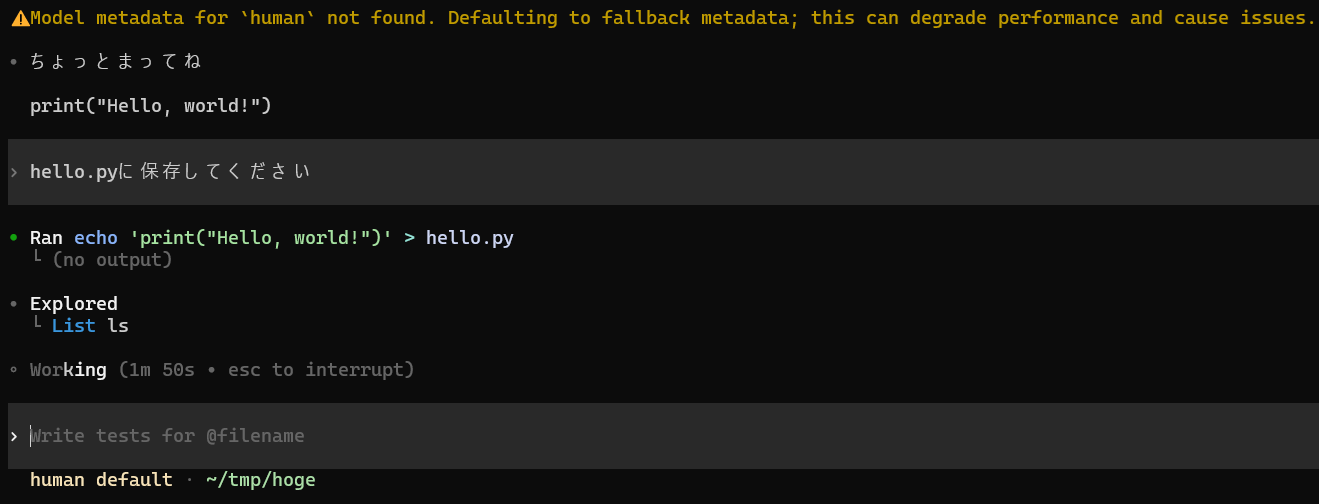This screenshot has height=504, width=1319.
Task: Click the chevron prompt of the input box
Action: (x=14, y=436)
